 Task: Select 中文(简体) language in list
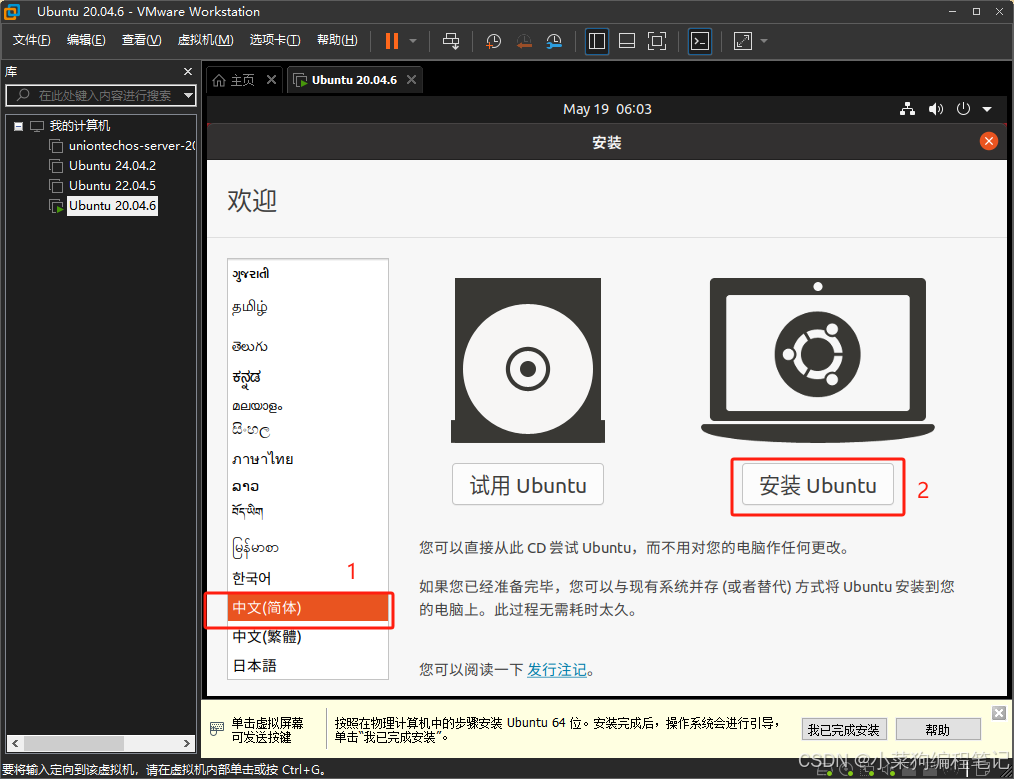coord(308,608)
